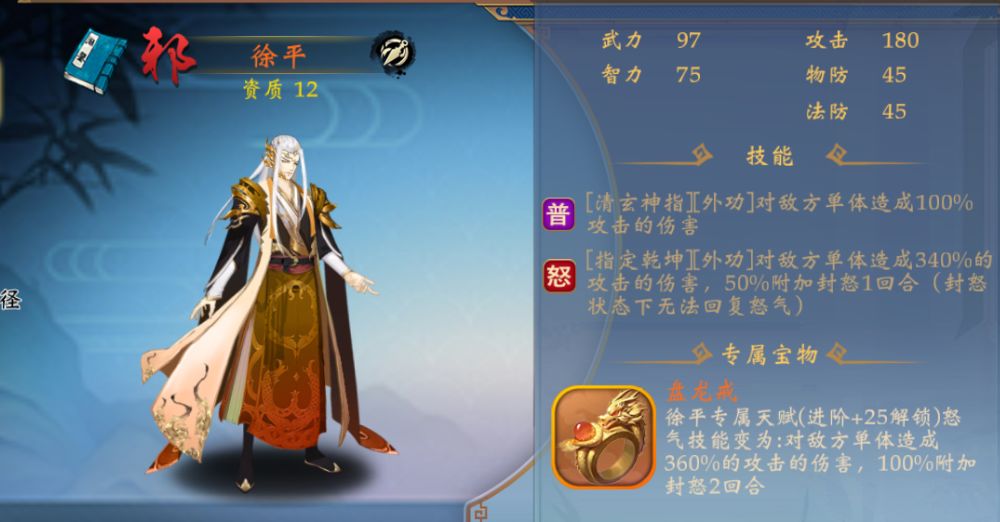Click the red 邪 faction emblem
This screenshot has width=1000, height=522.
tap(167, 55)
